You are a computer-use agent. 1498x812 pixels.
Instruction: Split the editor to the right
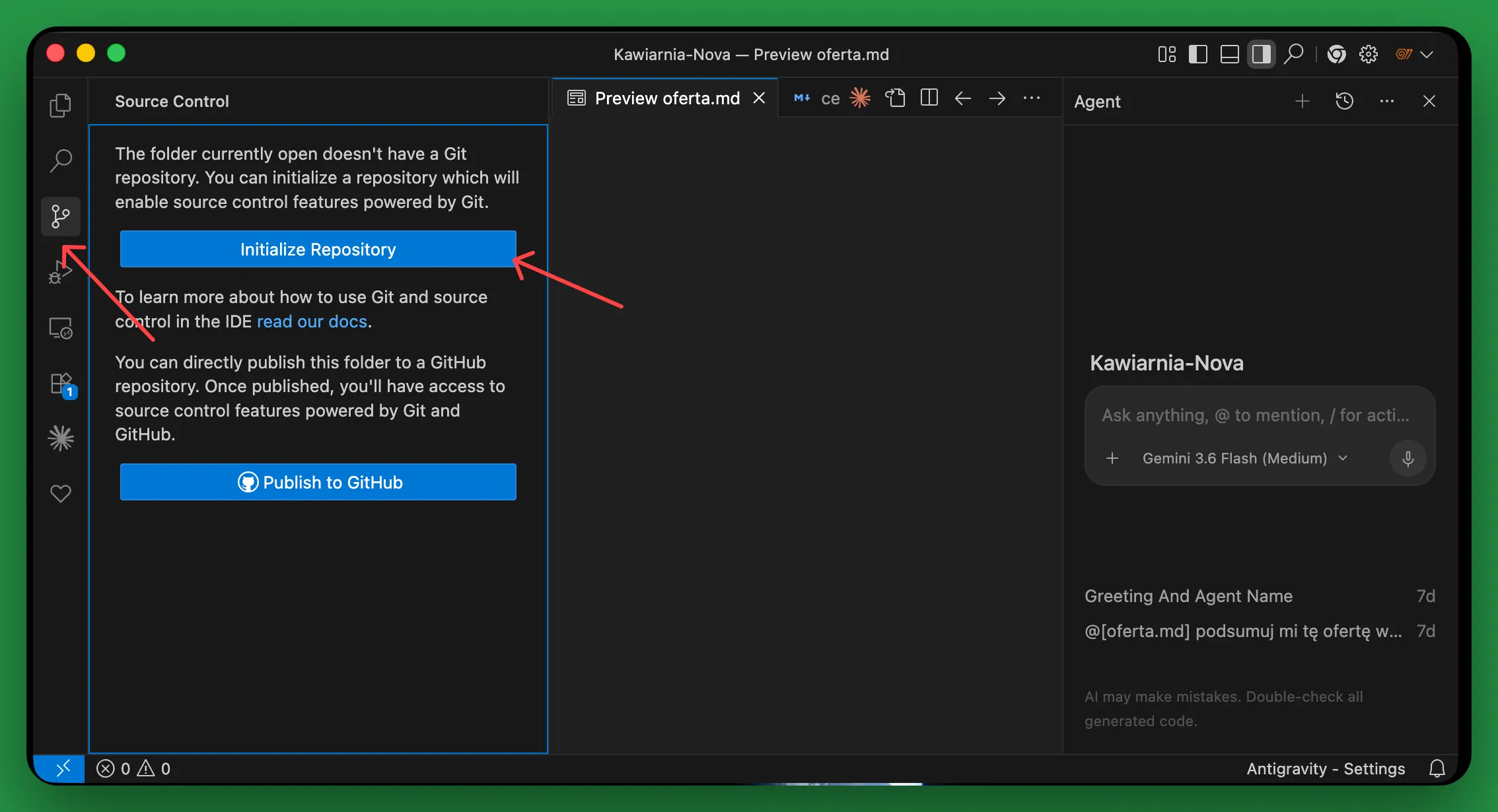[929, 98]
